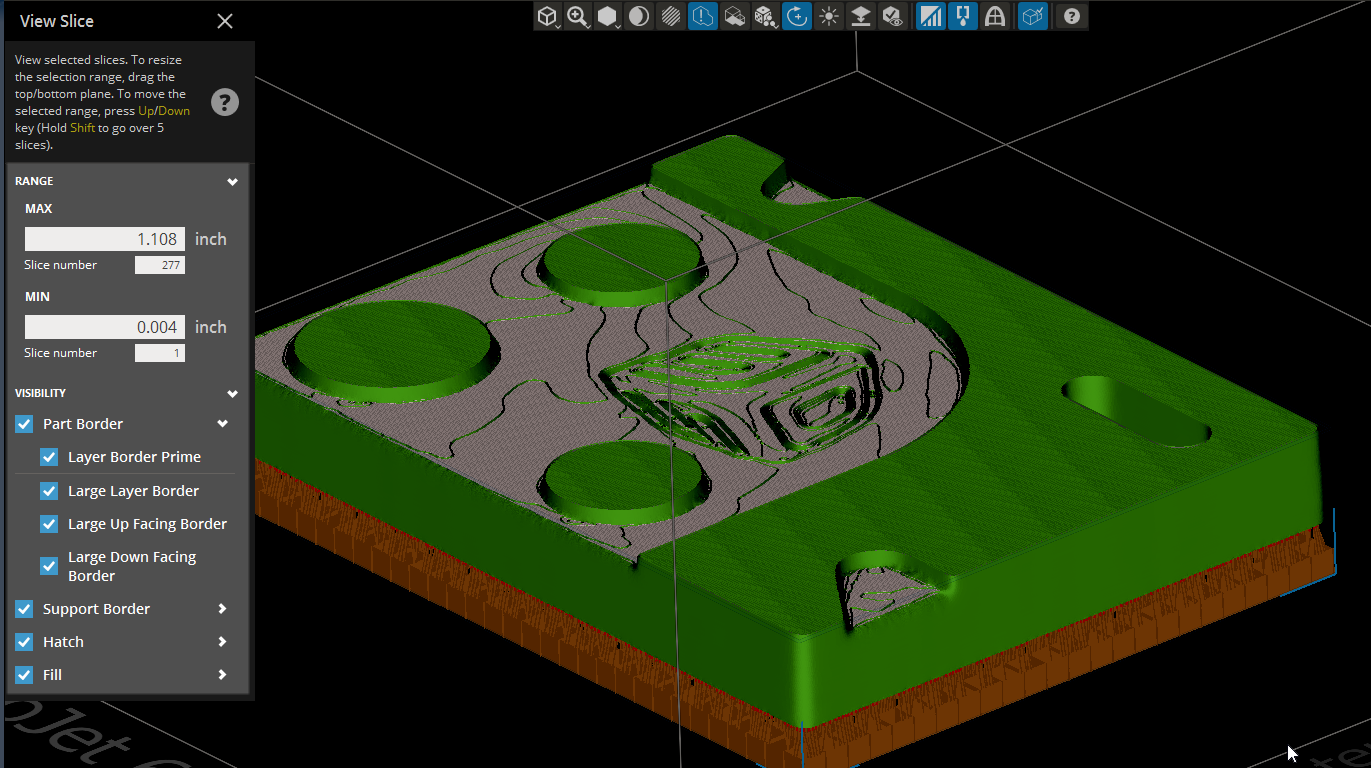Open the dice parts icon menu
1371x768 pixels.
pos(765,16)
